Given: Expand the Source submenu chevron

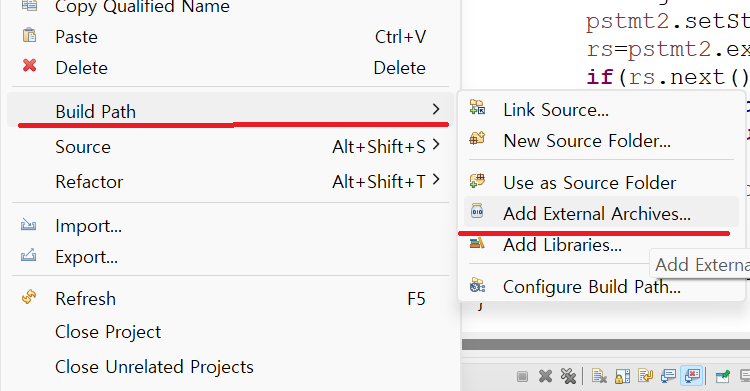Looking at the screenshot, I should coord(435,144).
